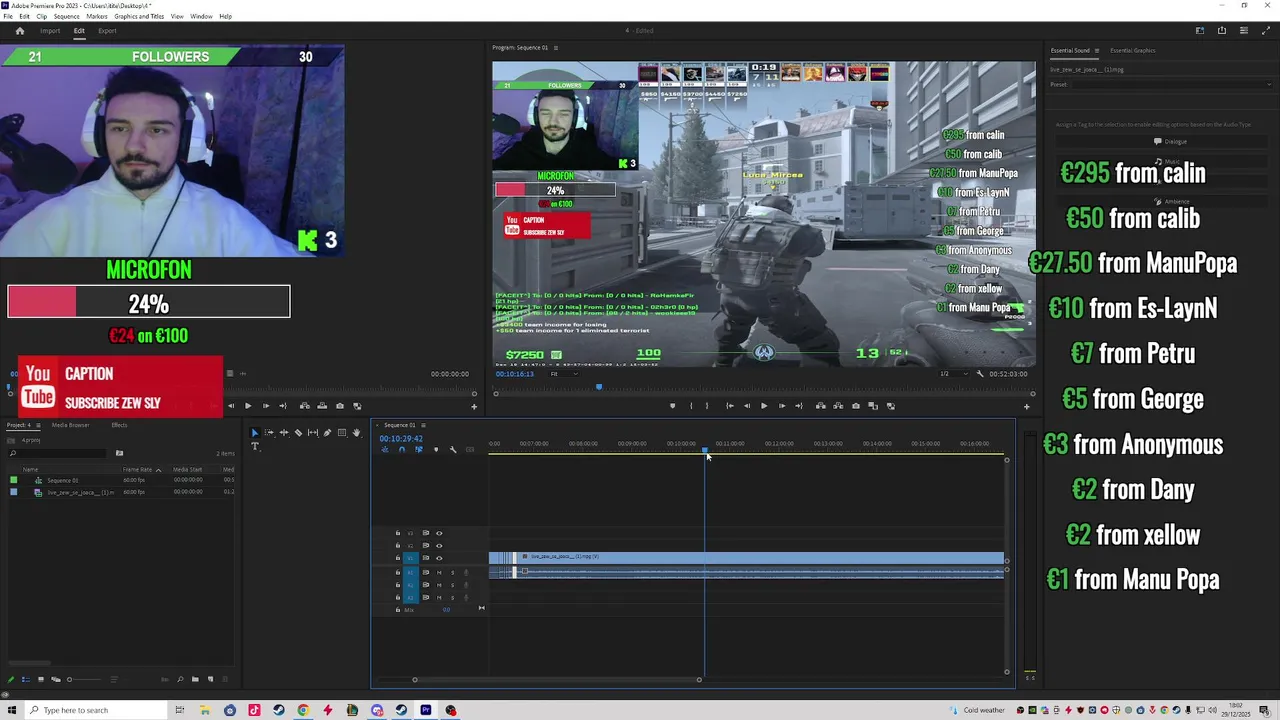Step forward one frame in Program monitor
The width and height of the screenshot is (1280, 720).
782,406
